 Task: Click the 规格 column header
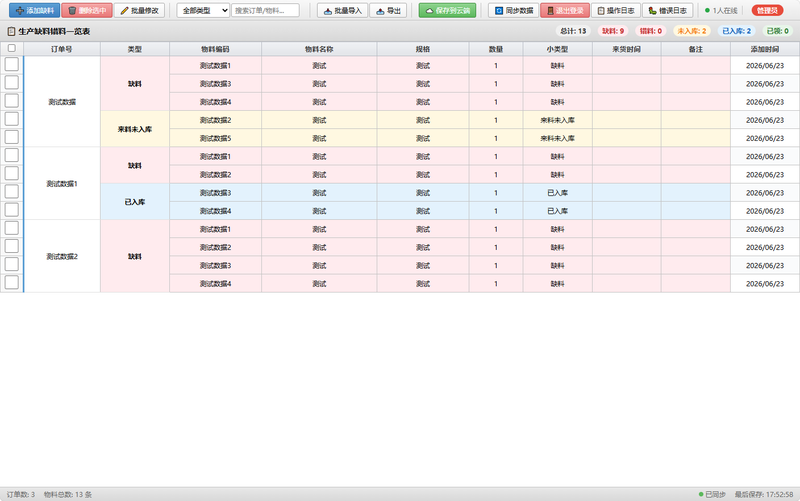click(423, 49)
